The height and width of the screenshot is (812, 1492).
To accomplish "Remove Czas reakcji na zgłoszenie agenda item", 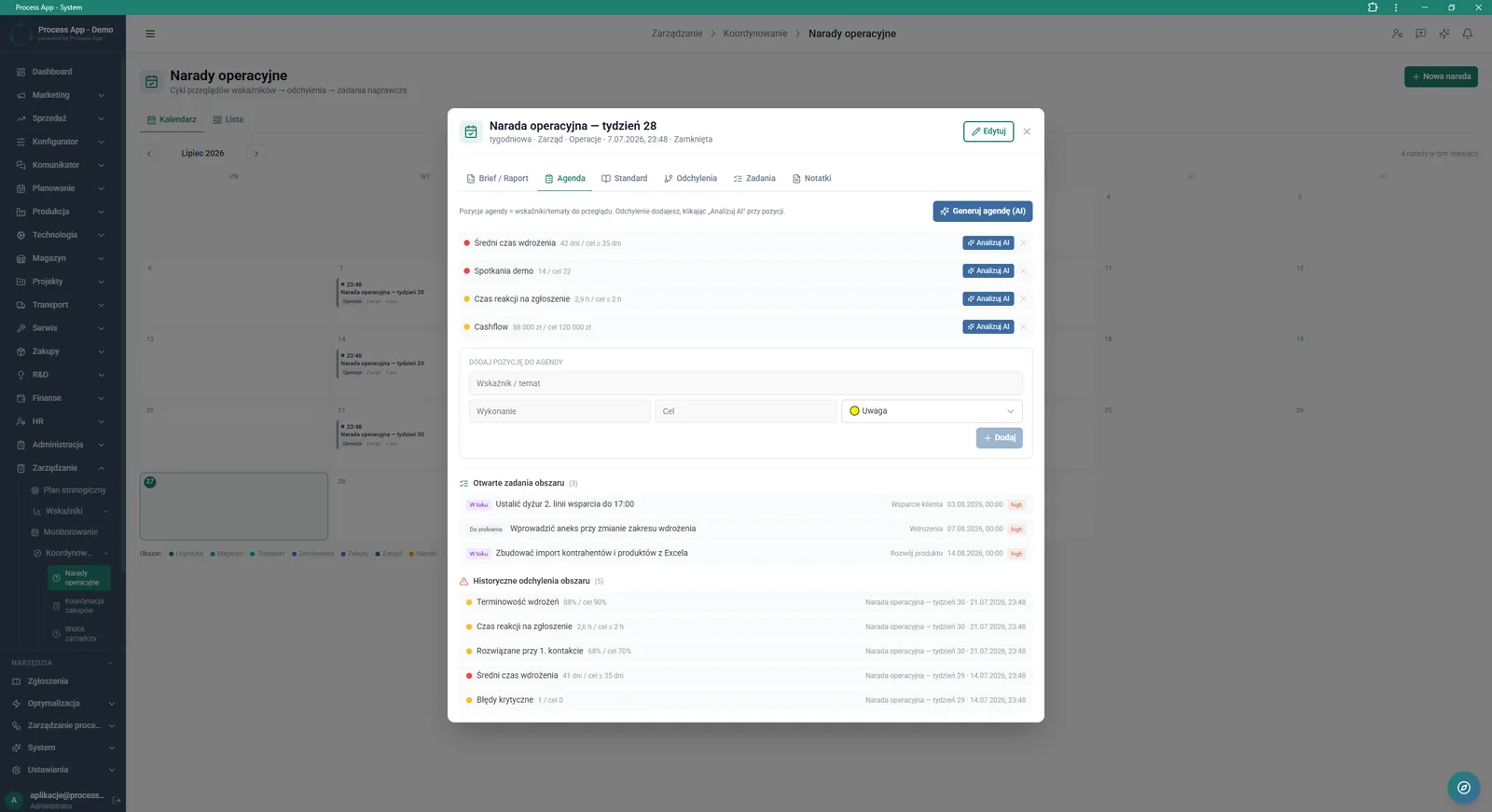I will tap(1023, 299).
